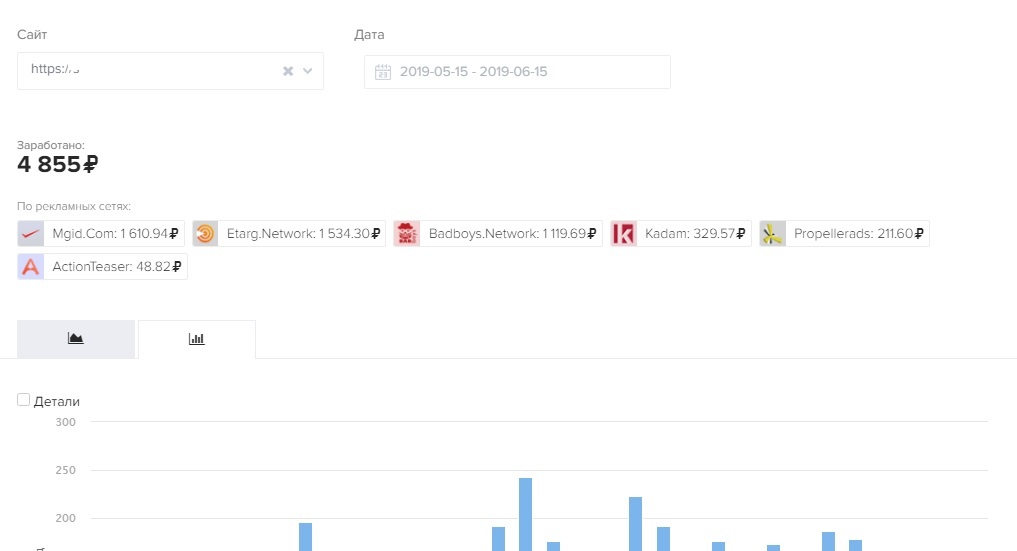Switch to the bar chart tab
Viewport: 1017px width, 551px height.
coord(197,339)
